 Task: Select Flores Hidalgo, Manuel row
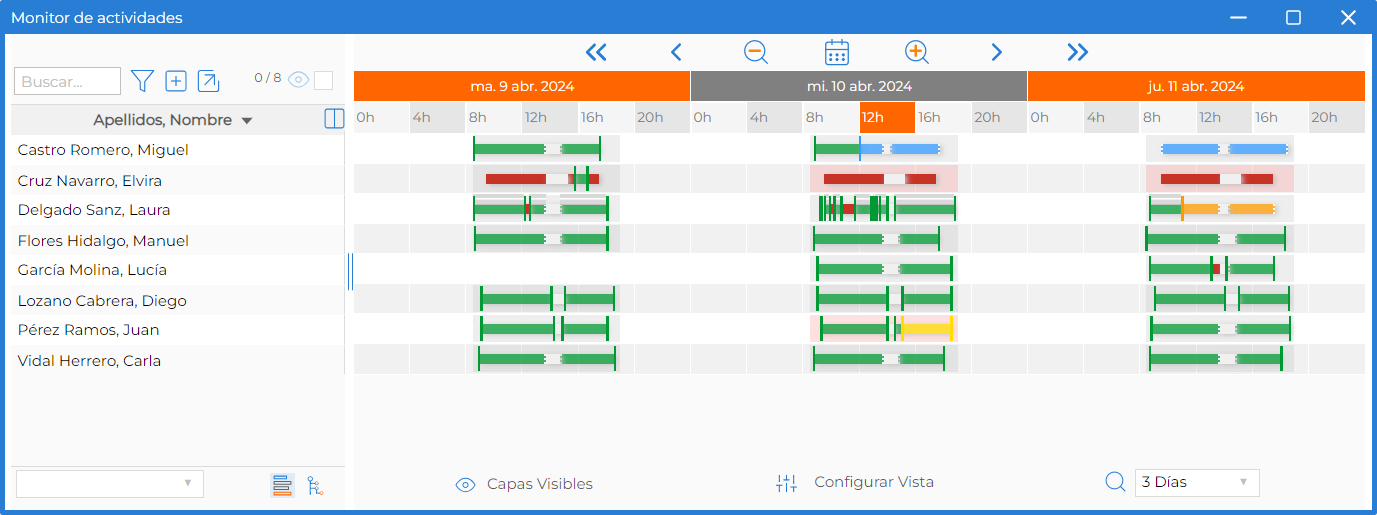coord(178,241)
